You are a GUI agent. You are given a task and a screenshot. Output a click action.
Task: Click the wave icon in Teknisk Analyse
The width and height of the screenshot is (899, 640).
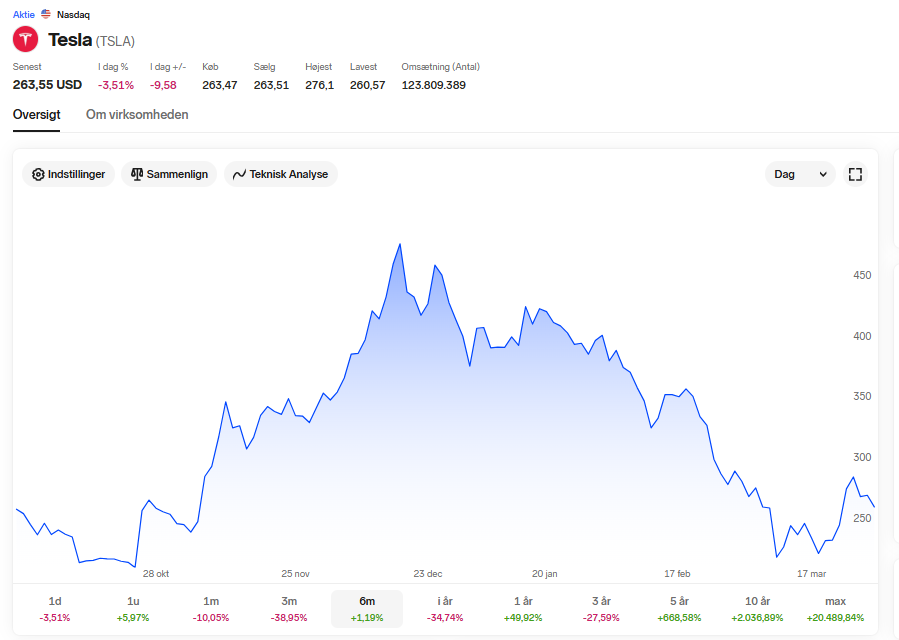pos(239,174)
